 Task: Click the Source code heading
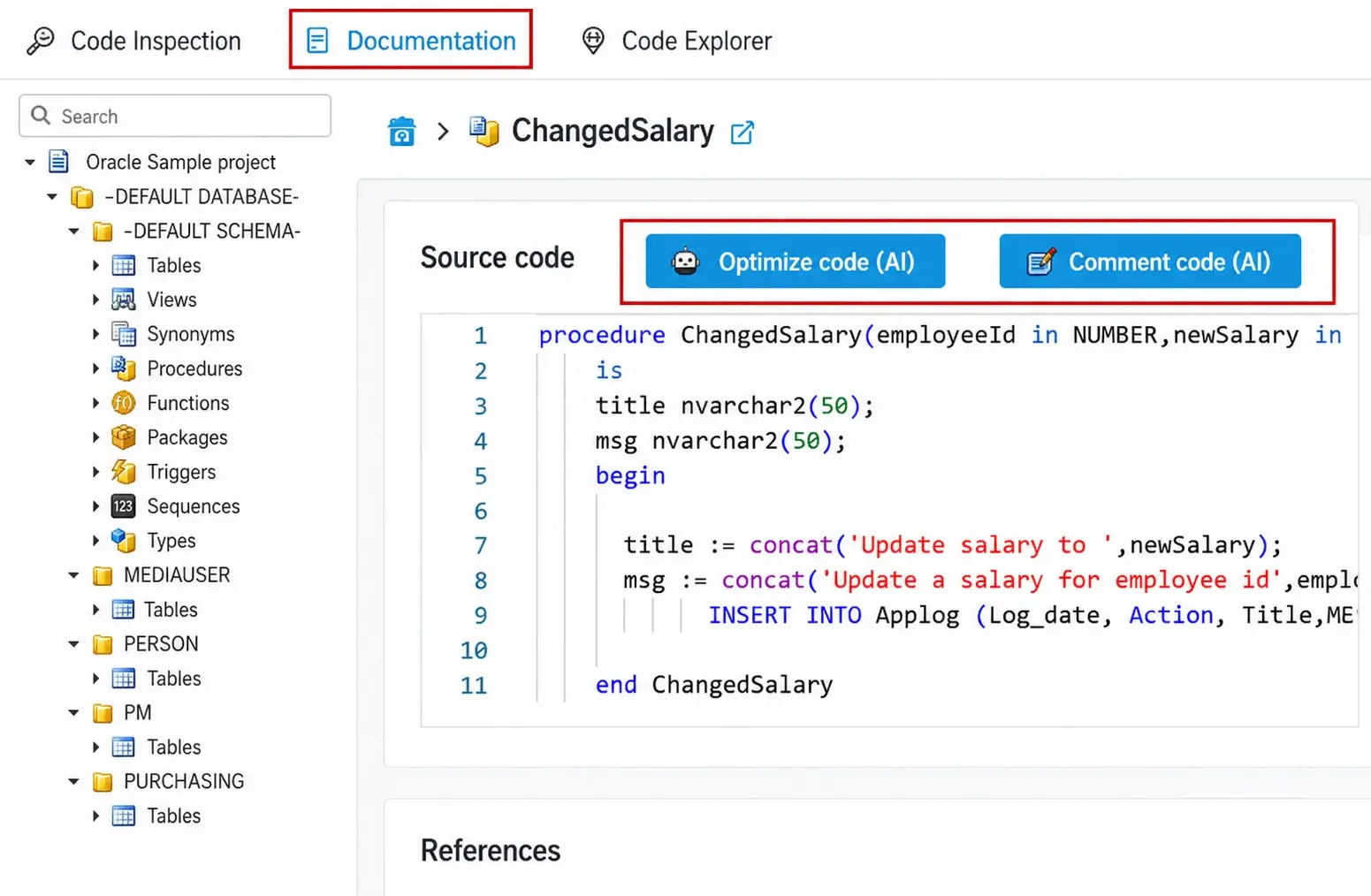click(498, 258)
